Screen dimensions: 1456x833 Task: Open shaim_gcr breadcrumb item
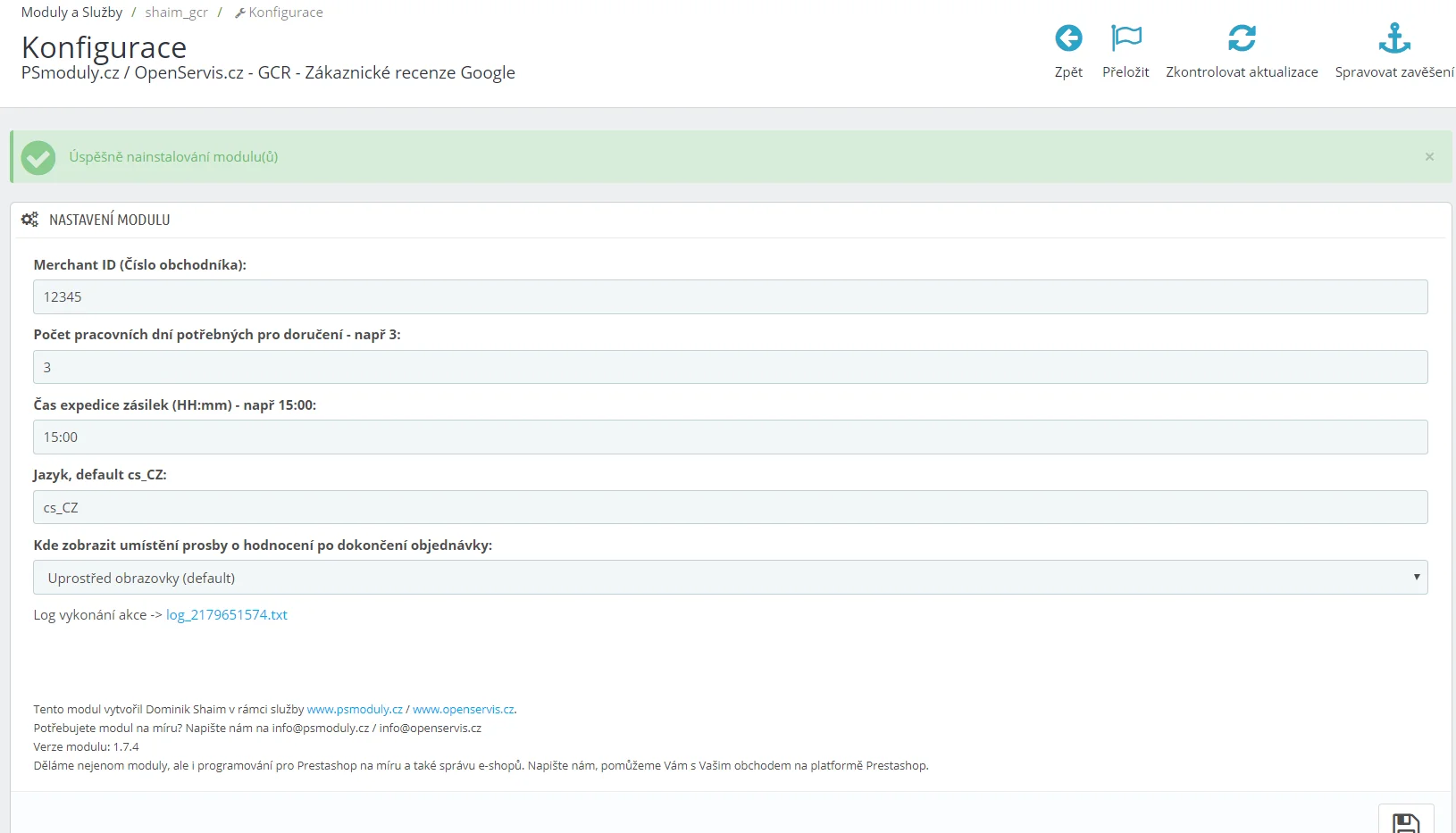tap(176, 12)
